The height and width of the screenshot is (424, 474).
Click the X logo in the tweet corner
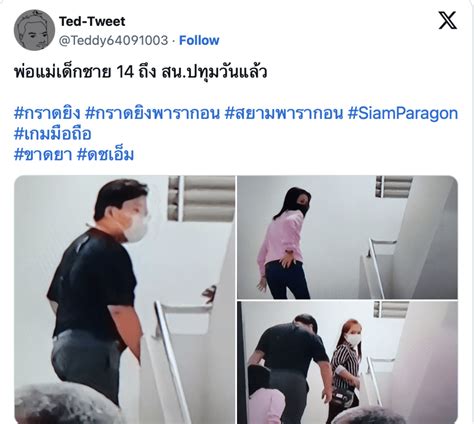[447, 20]
